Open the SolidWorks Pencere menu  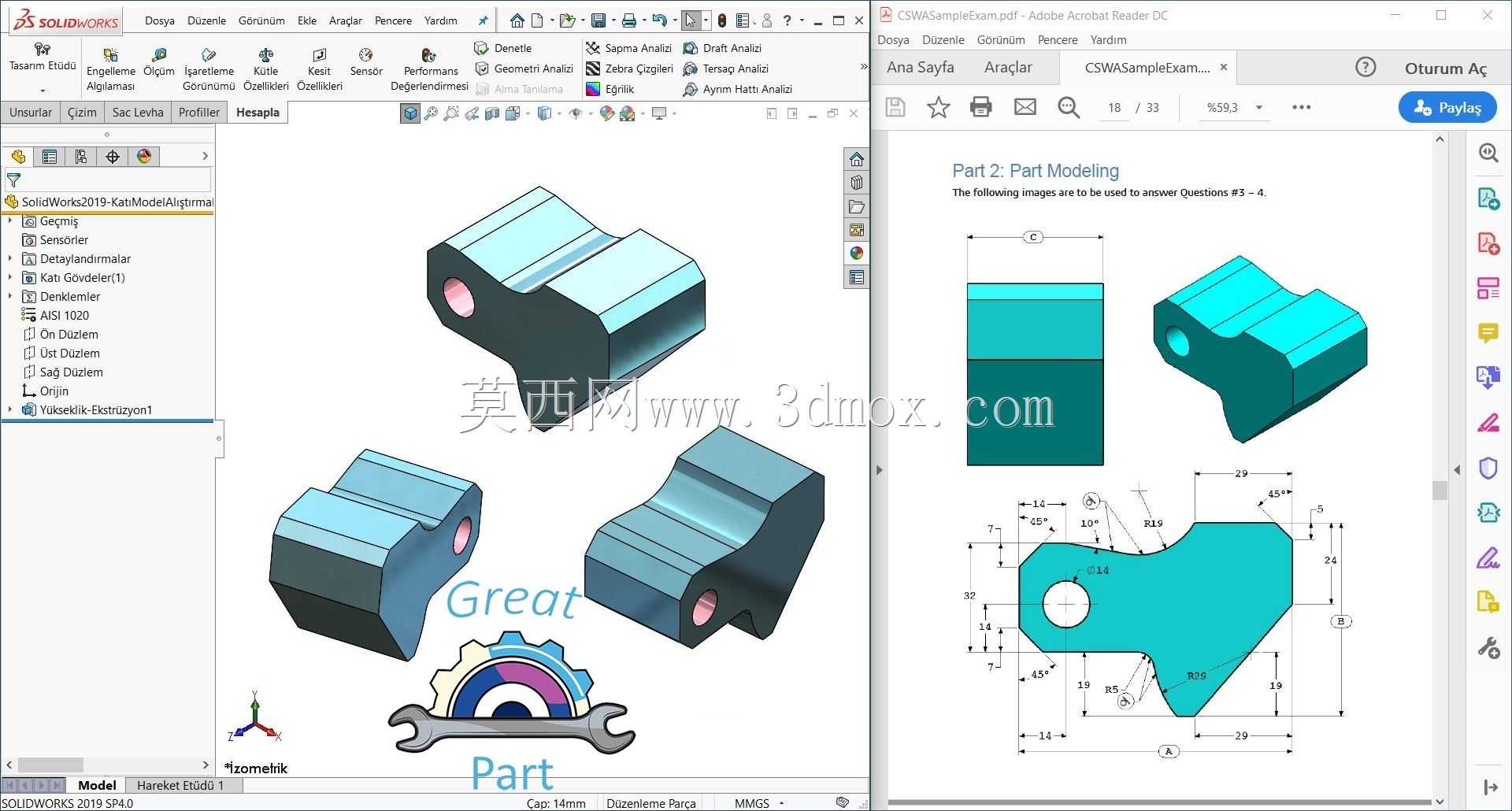pyautogui.click(x=393, y=20)
